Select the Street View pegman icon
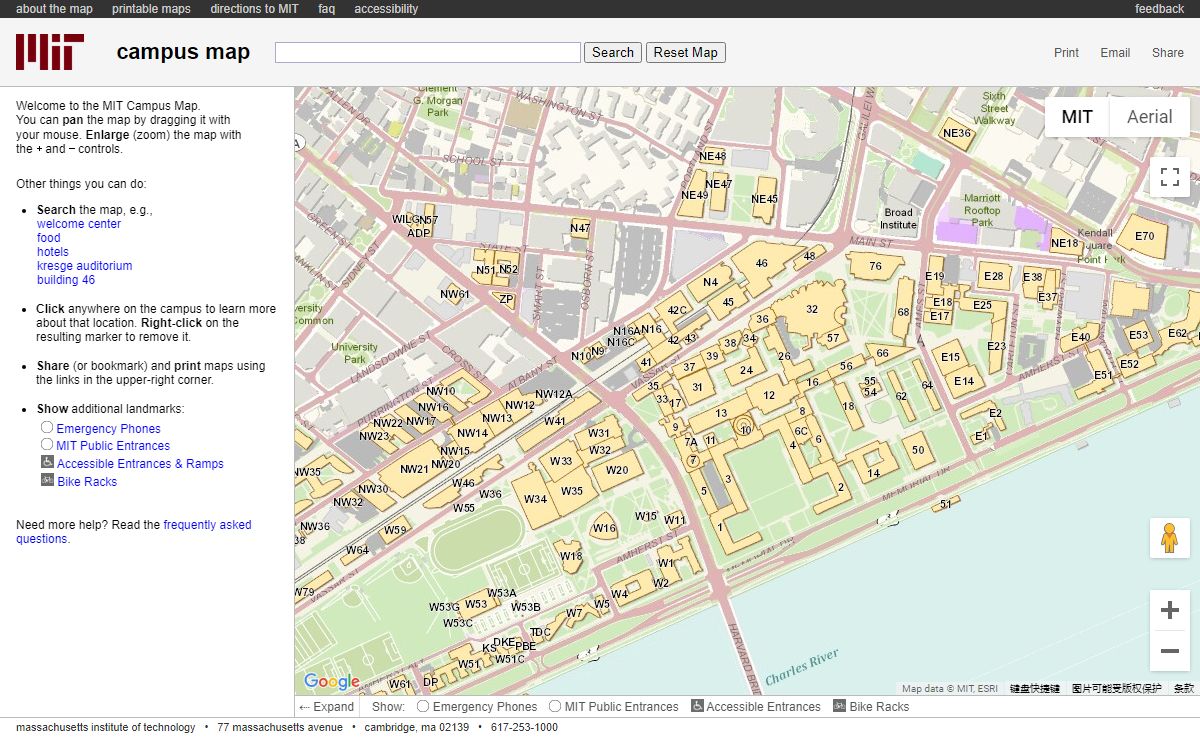Image resolution: width=1200 pixels, height=740 pixels. point(1170,538)
